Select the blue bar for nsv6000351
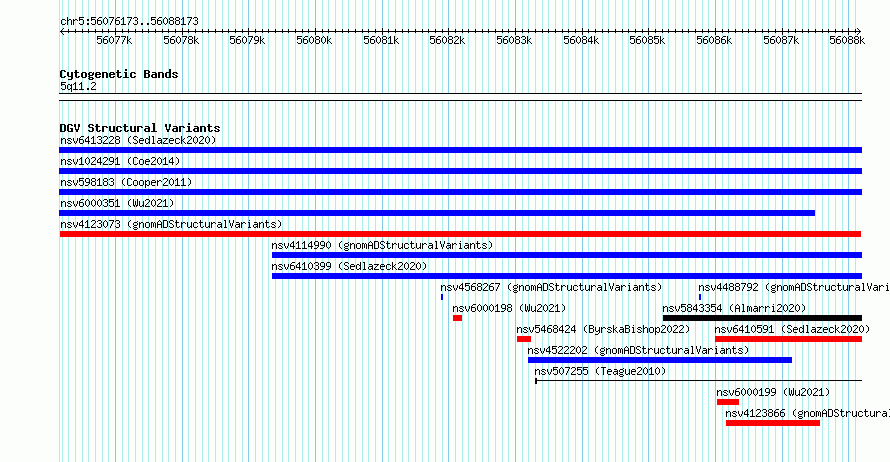This screenshot has height=462, width=890. click(x=437, y=213)
